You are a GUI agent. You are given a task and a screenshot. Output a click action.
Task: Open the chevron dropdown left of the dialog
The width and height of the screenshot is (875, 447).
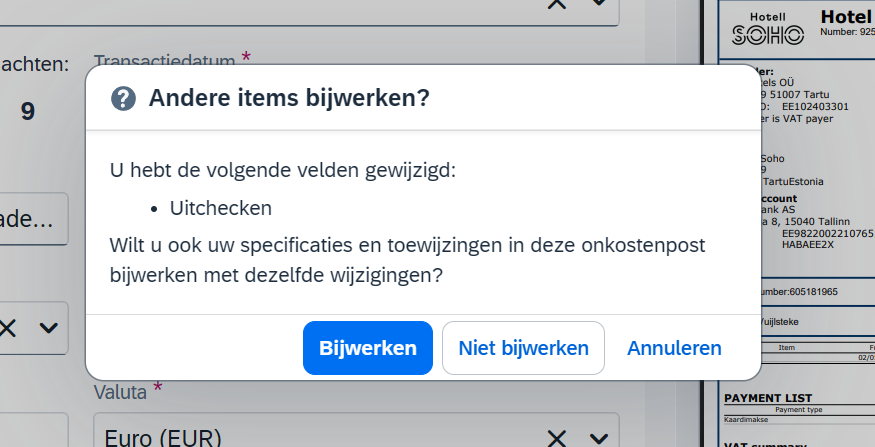(49, 328)
